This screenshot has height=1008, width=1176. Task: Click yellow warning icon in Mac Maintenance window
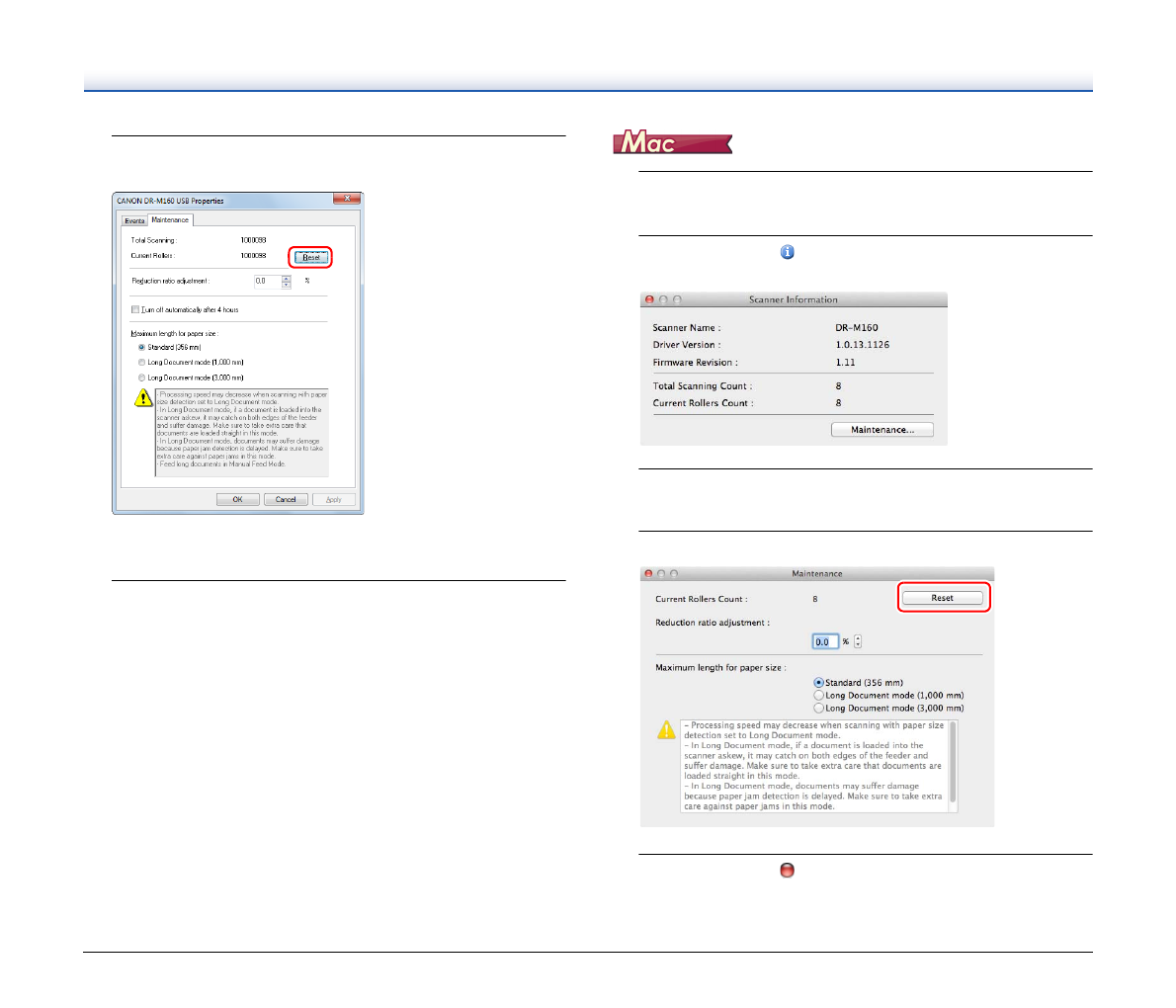click(667, 730)
